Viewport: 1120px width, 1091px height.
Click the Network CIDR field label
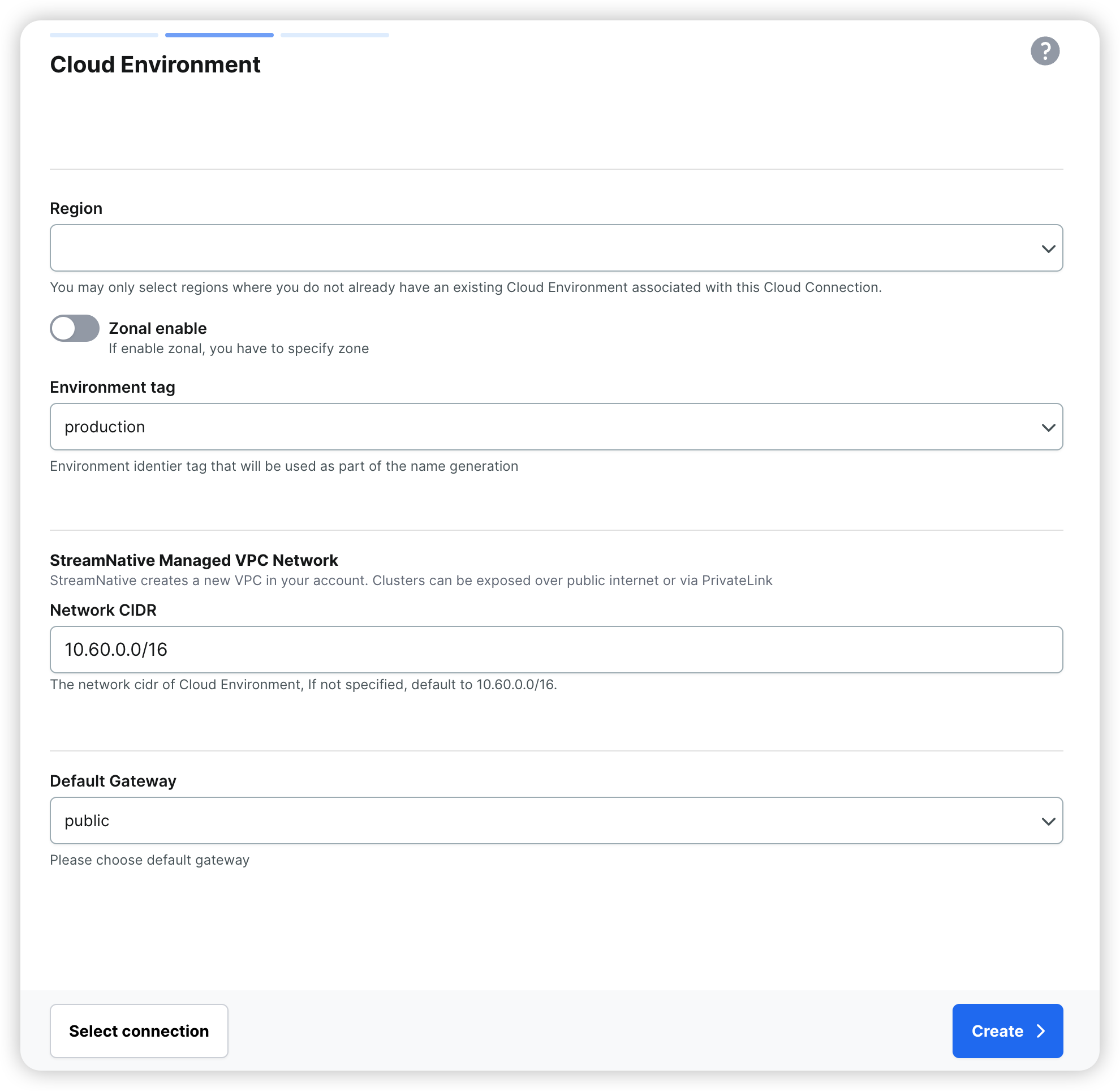[x=103, y=610]
